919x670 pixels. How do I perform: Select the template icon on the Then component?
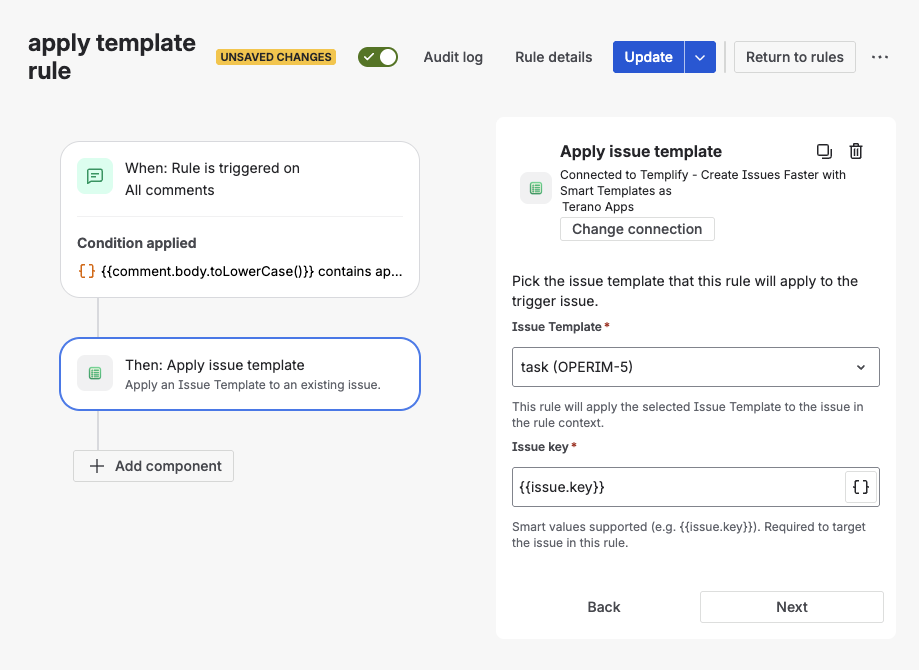(95, 373)
